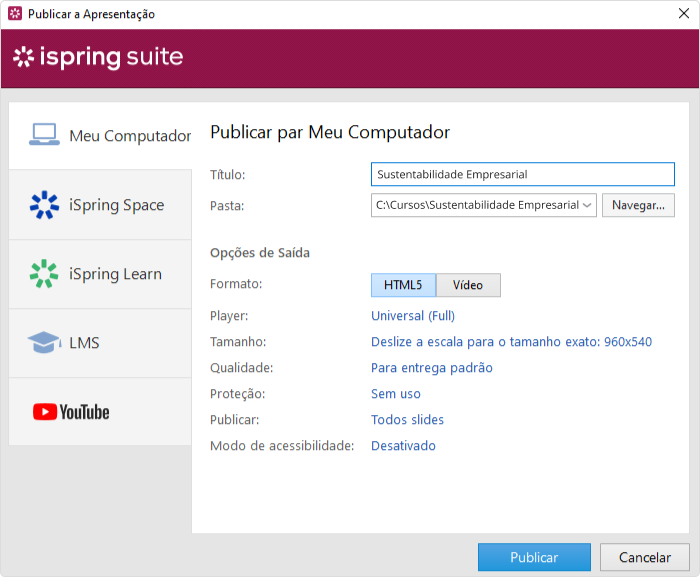Choose the LMS publishing tab
The width and height of the screenshot is (700, 577).
(100, 343)
